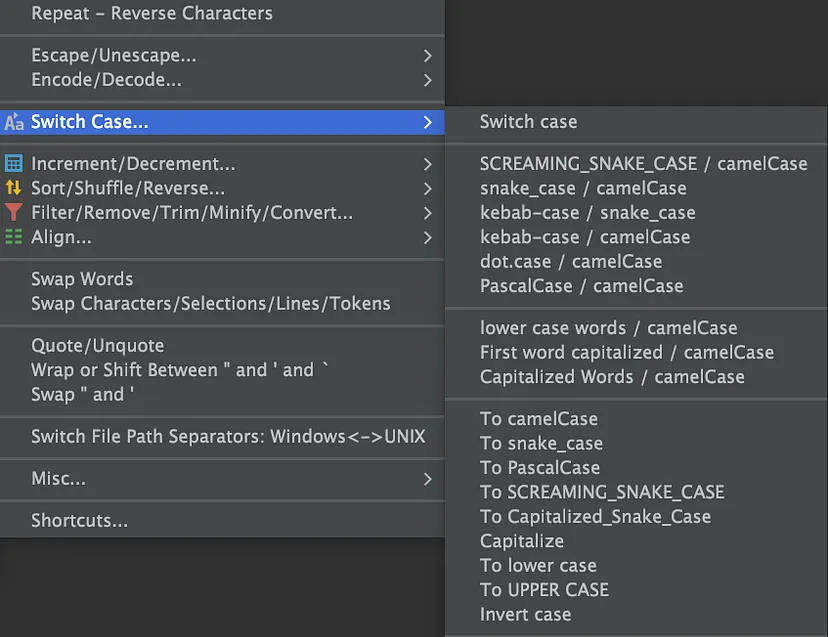Viewport: 828px width, 637px height.
Task: Expand the Encode/Decode submenu chevron
Action: click(427, 79)
